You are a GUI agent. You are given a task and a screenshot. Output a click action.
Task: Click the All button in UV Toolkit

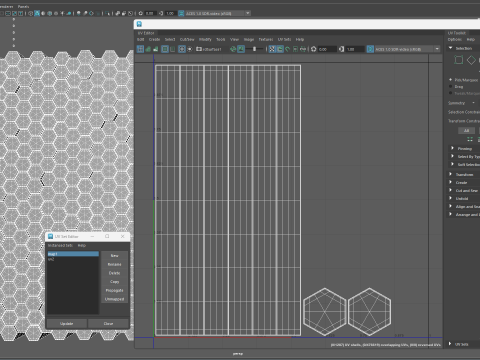[x=466, y=131]
